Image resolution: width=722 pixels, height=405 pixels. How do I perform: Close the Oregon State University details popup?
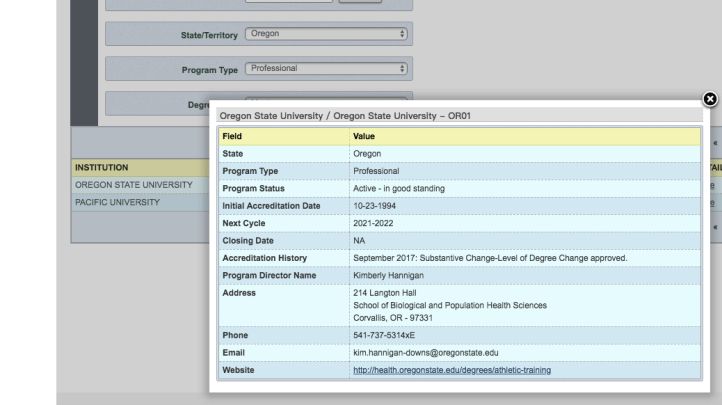[709, 99]
